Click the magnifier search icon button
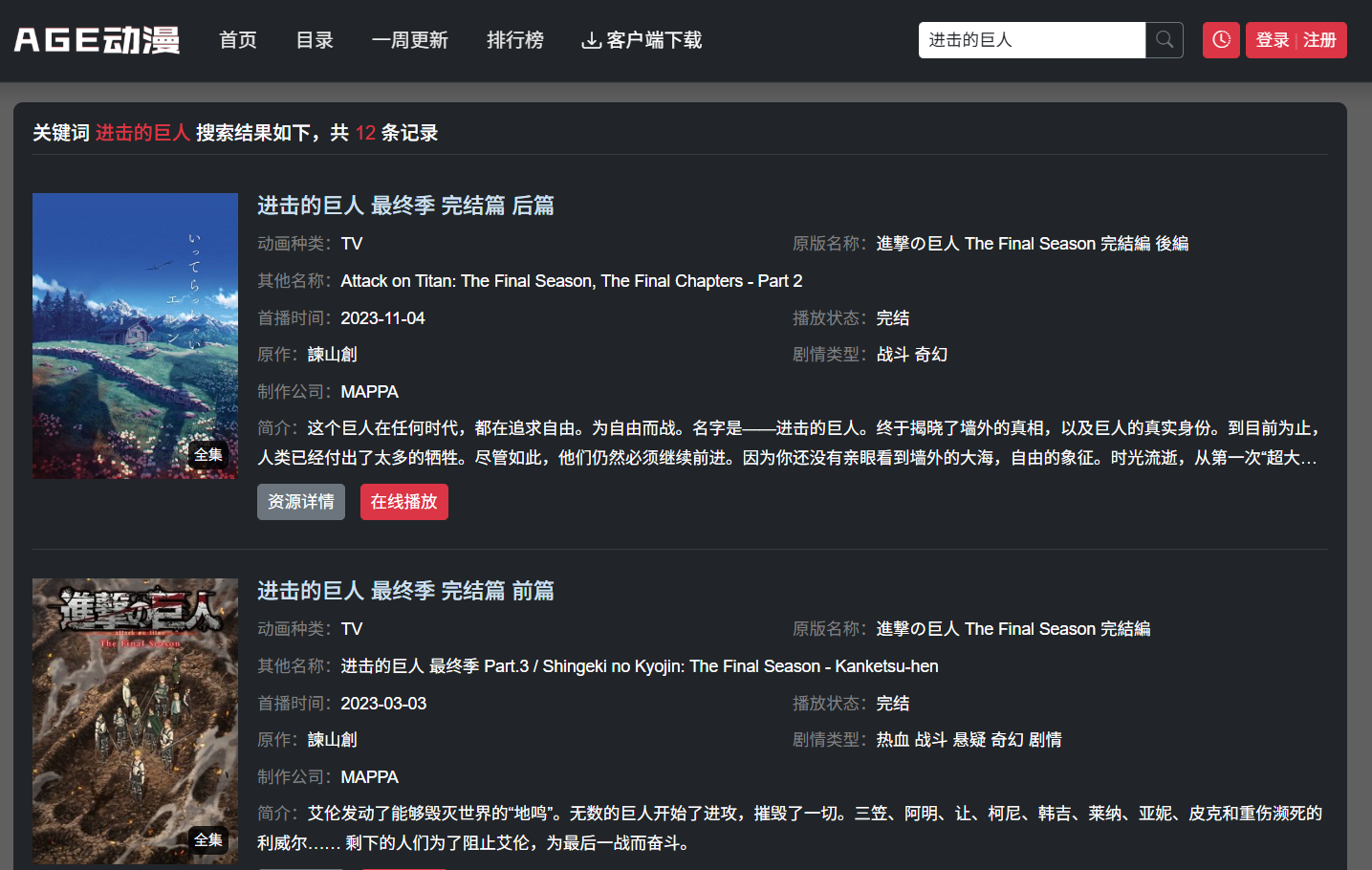Viewport: 1372px width, 870px height. (1164, 40)
